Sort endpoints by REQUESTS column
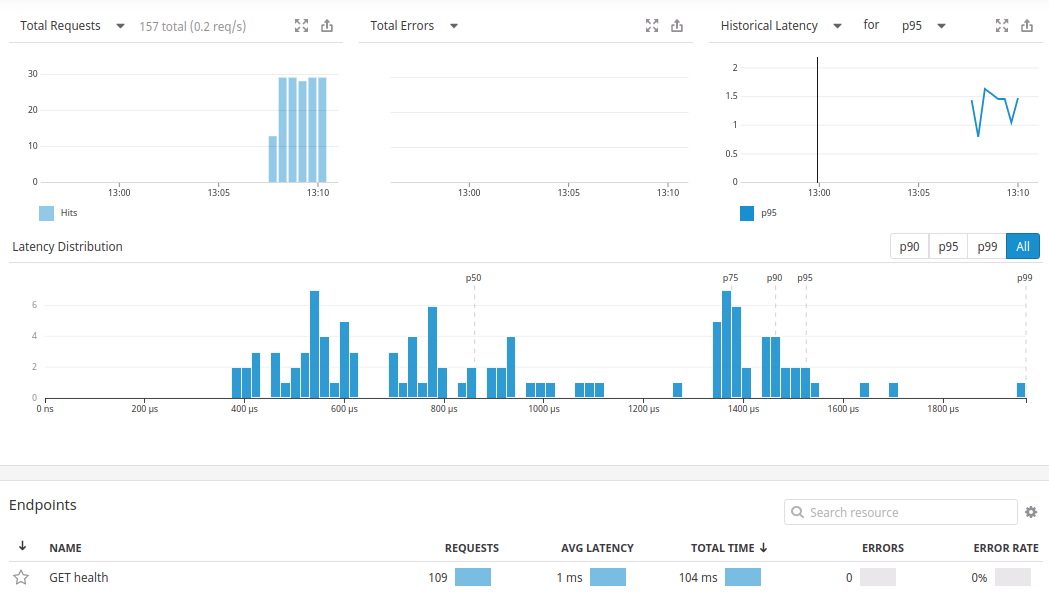This screenshot has height=606, width=1049. [x=472, y=548]
